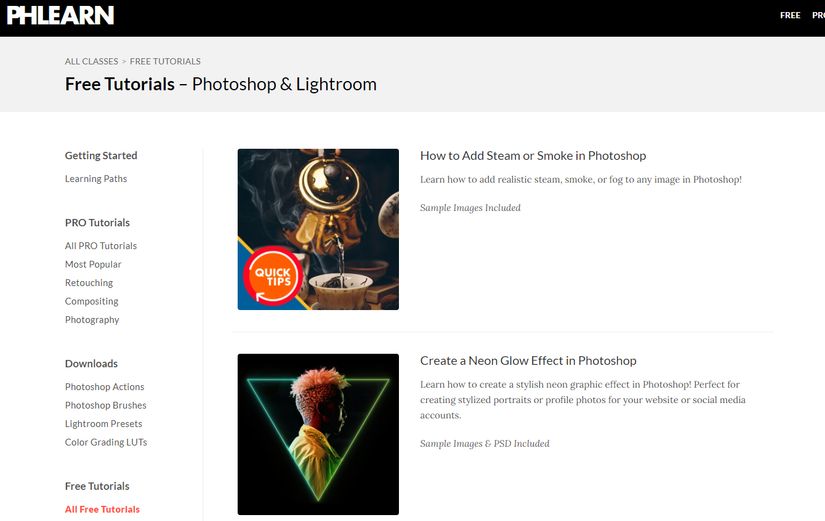The image size is (825, 521).
Task: Choose the Retouching category
Action: [x=89, y=283]
